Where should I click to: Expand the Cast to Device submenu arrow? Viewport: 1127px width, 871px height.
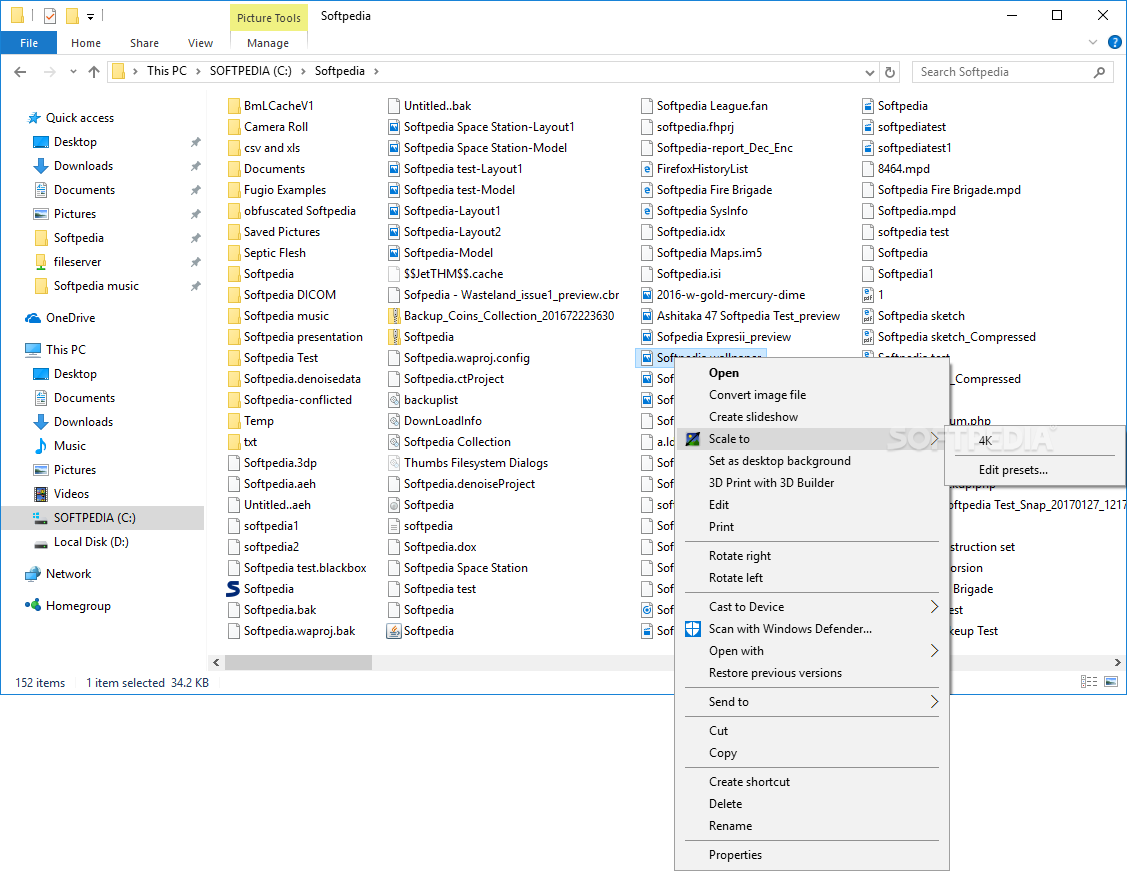[934, 607]
